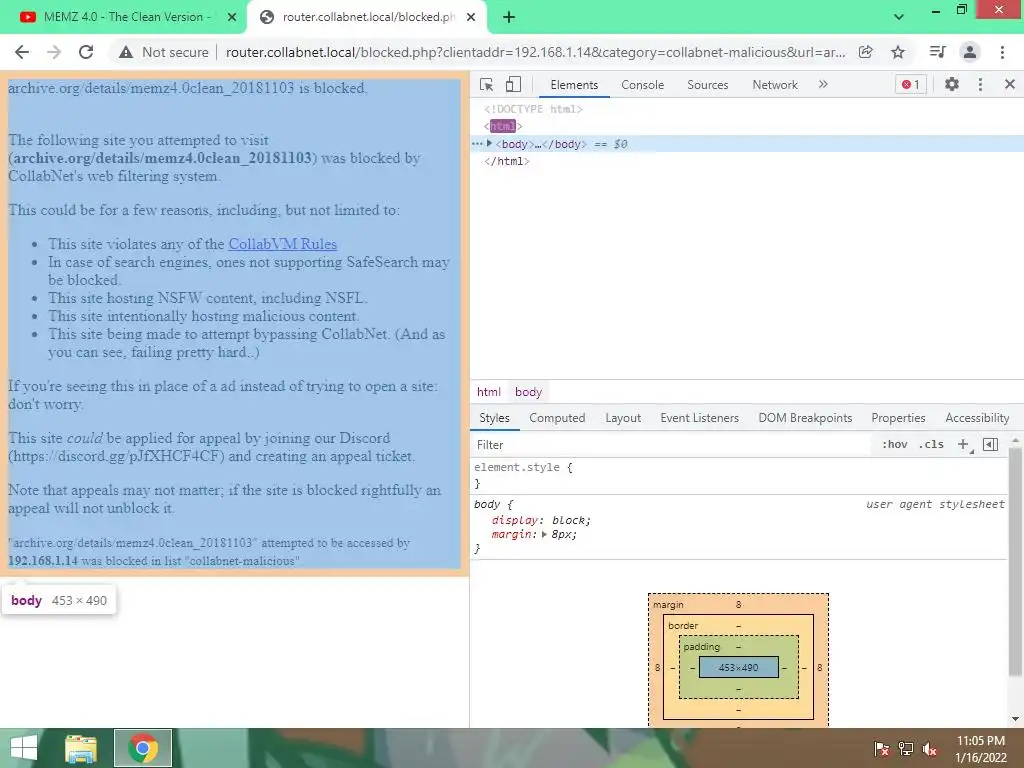1024x768 pixels.
Task: Click the DevTools error count badge
Action: pyautogui.click(x=911, y=84)
